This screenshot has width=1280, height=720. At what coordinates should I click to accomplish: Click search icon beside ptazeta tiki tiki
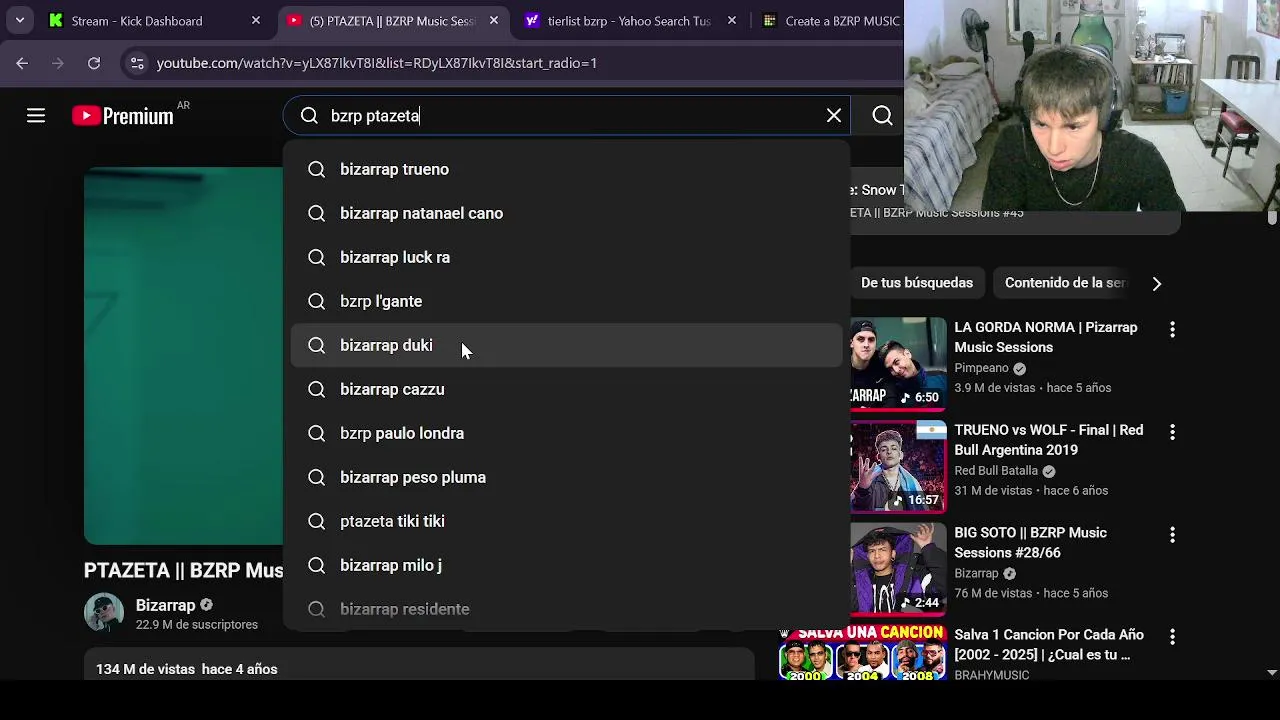(x=316, y=521)
